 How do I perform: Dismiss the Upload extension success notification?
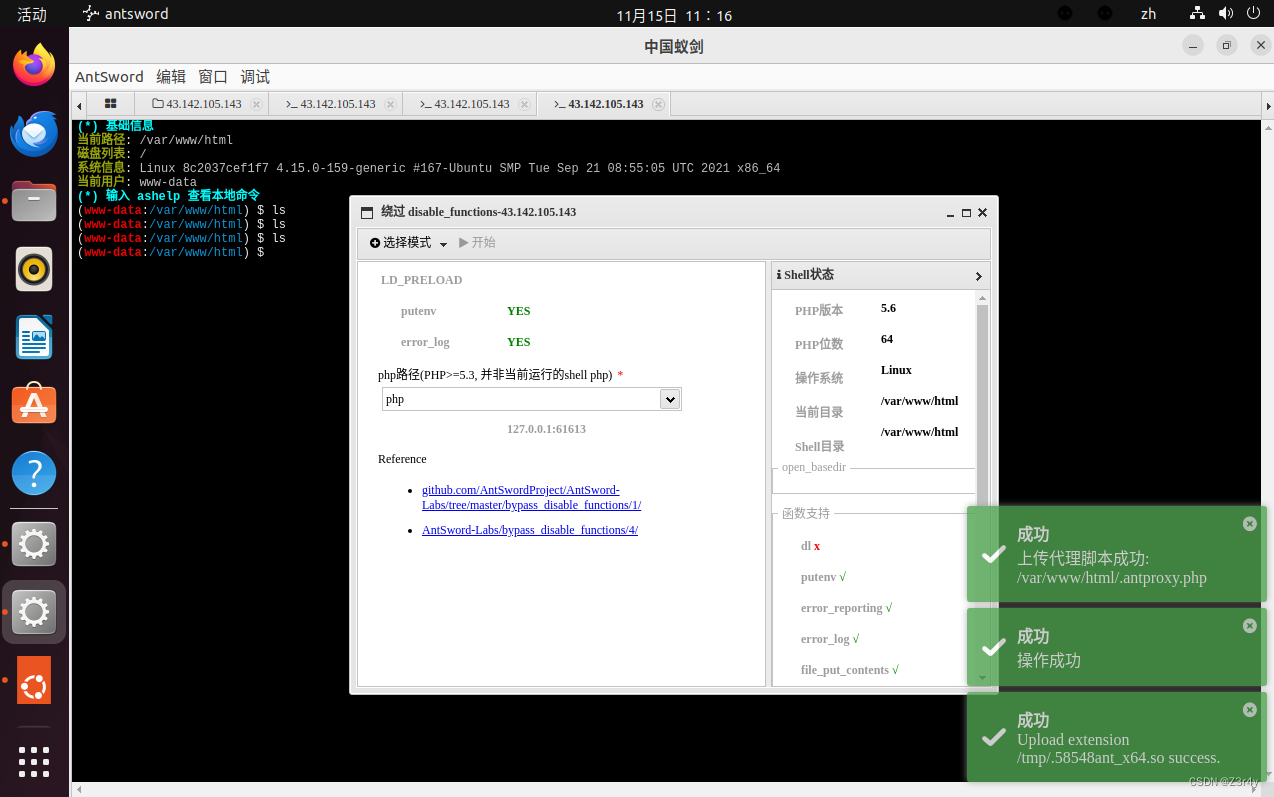1249,709
